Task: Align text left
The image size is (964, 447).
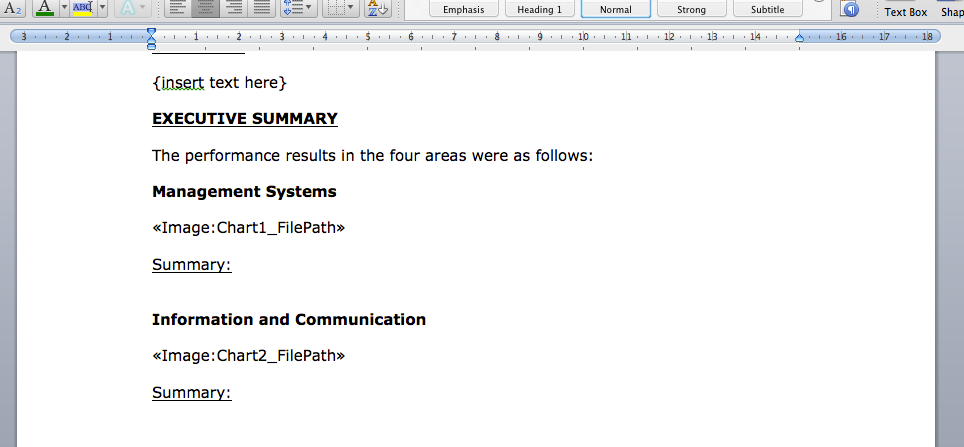Action: (x=177, y=8)
